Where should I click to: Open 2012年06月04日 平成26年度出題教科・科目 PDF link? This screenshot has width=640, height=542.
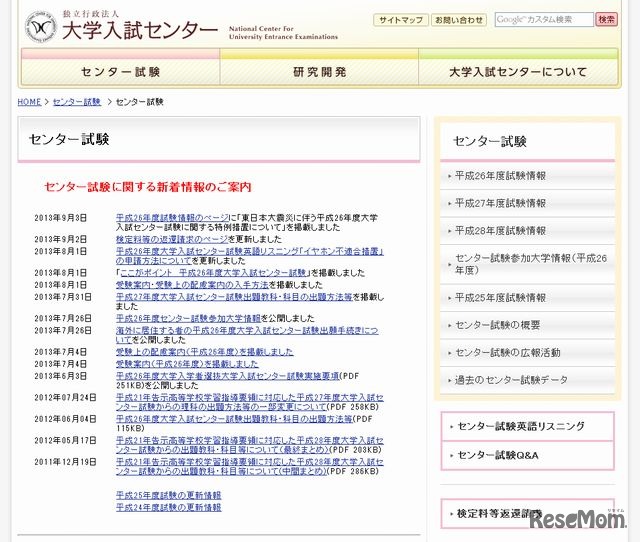[x=234, y=419]
